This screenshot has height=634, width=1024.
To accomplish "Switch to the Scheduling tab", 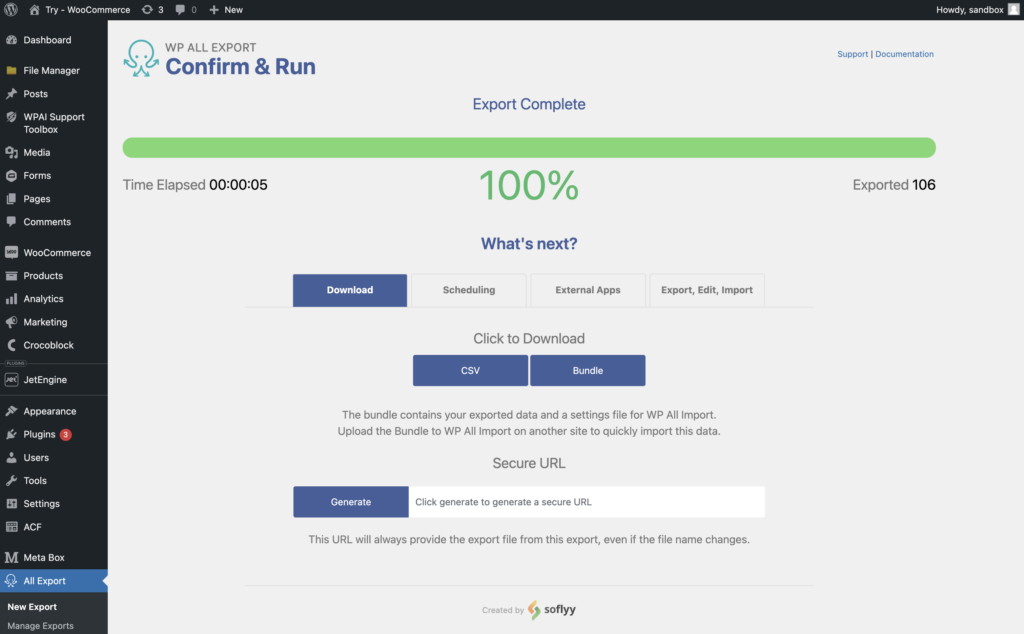I will [x=468, y=290].
